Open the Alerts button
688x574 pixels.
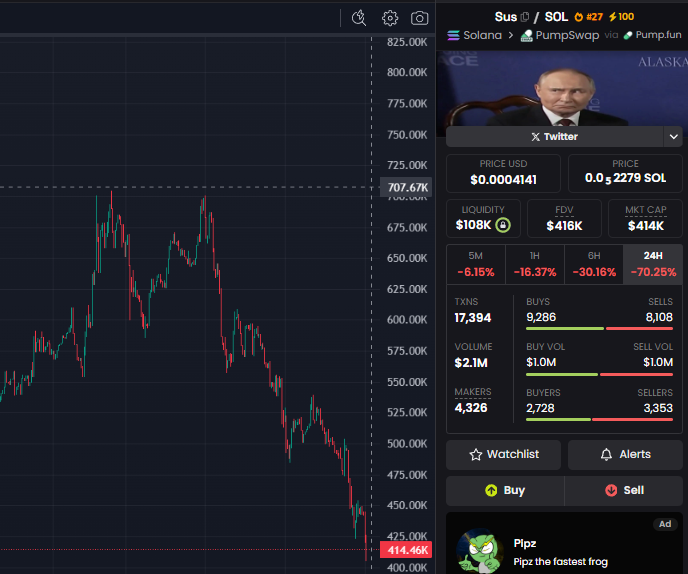625,455
